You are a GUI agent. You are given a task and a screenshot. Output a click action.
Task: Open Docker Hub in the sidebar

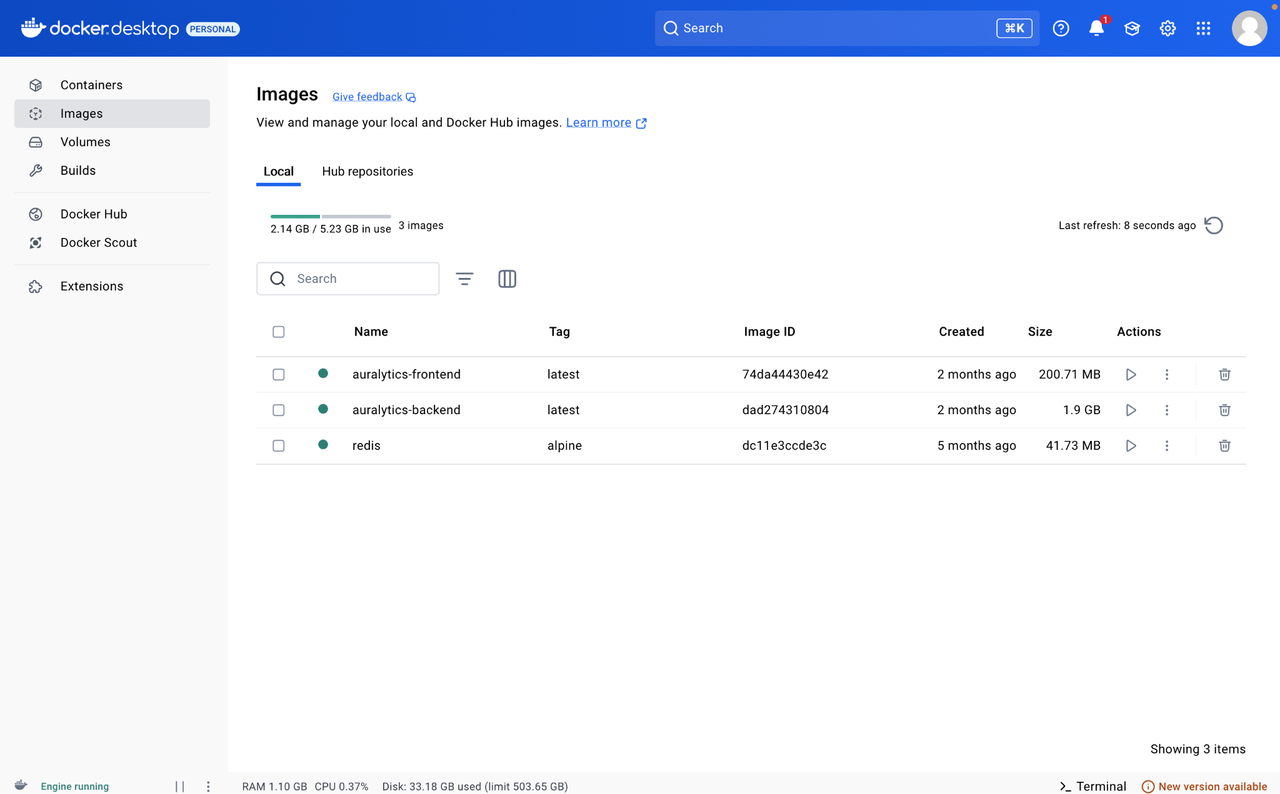[x=112, y=214]
